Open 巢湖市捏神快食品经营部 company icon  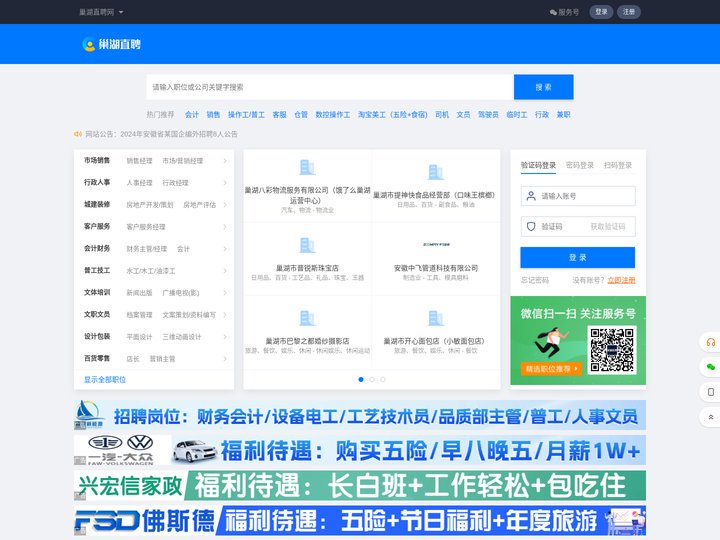(x=435, y=172)
